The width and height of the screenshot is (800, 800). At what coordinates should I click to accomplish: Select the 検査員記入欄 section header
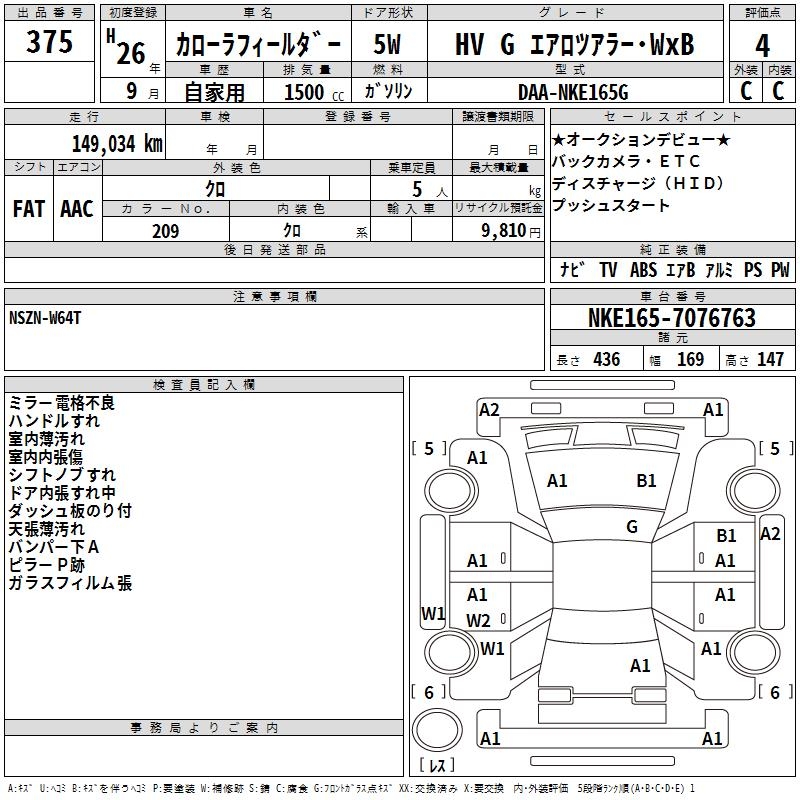pyautogui.click(x=204, y=385)
